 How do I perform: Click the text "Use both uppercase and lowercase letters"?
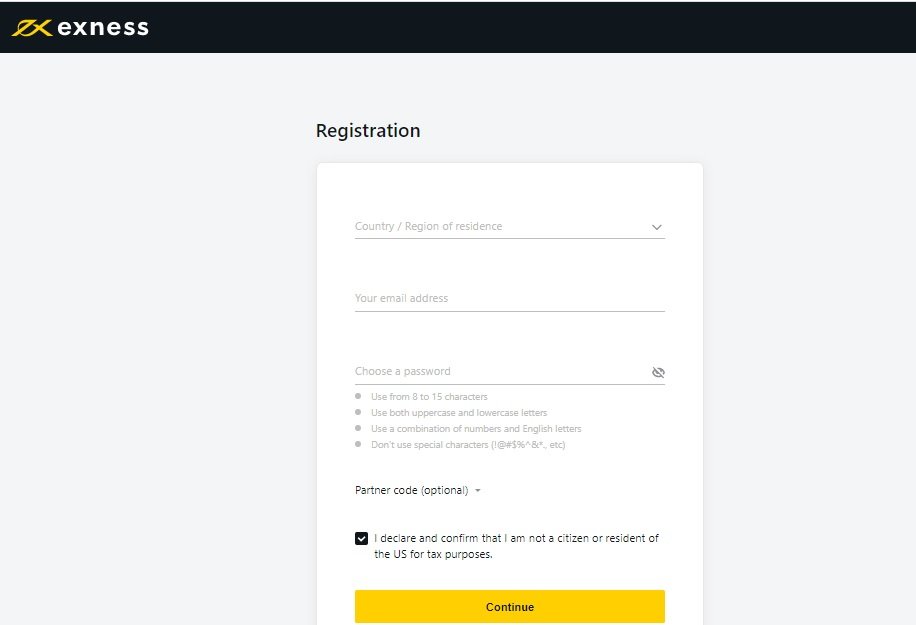tap(459, 413)
